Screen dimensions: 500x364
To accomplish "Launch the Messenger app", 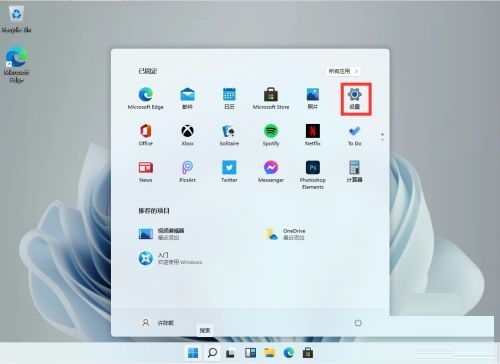I will (271, 171).
